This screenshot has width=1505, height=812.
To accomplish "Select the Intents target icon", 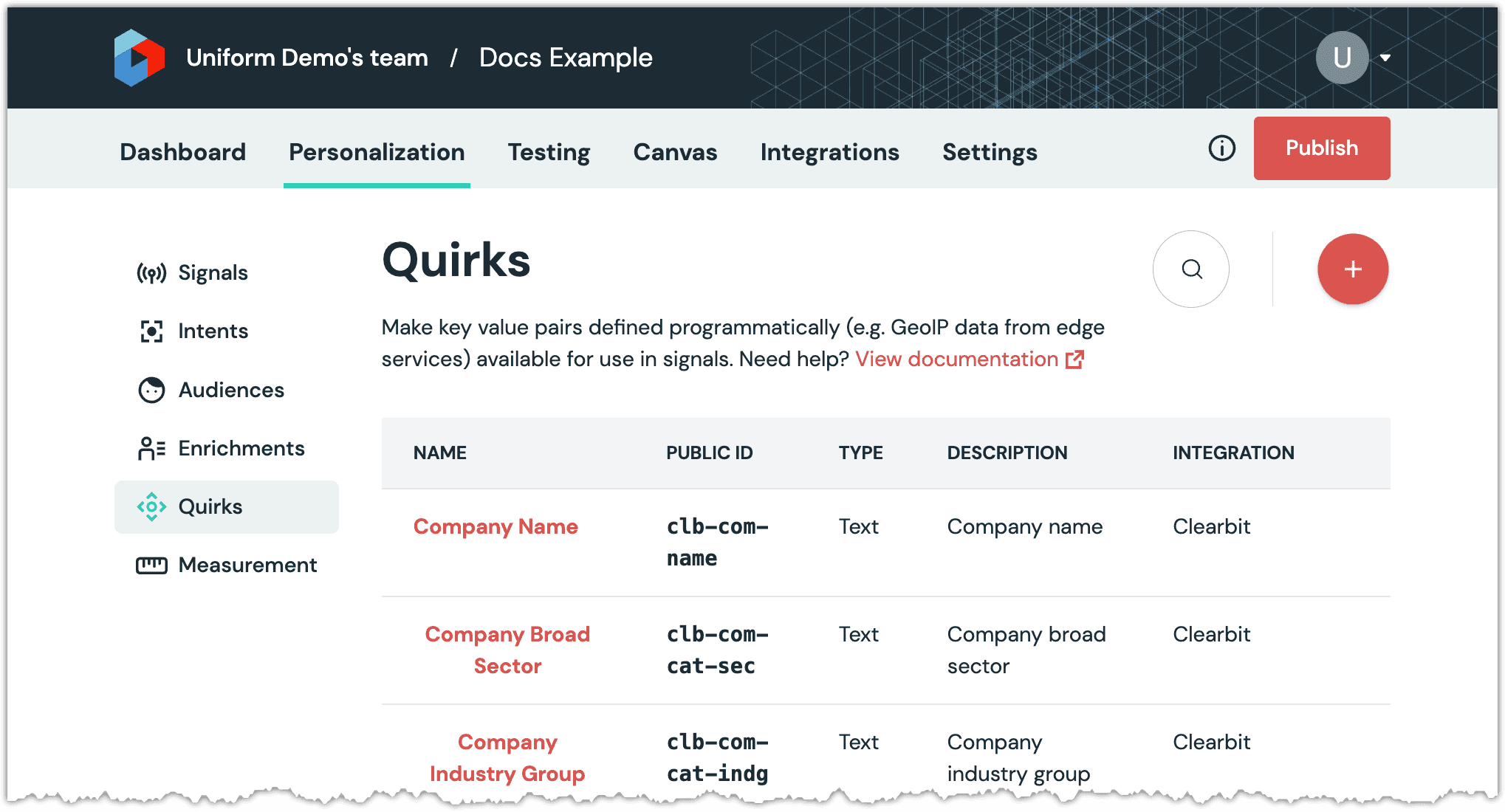I will pos(151,331).
